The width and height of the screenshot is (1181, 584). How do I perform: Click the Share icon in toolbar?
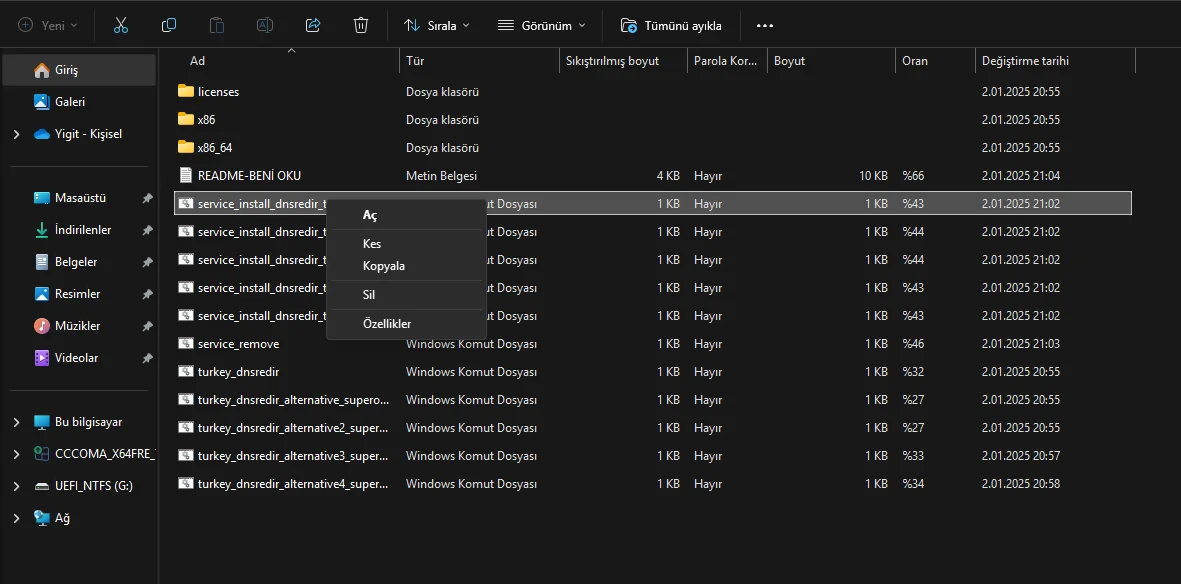click(313, 25)
